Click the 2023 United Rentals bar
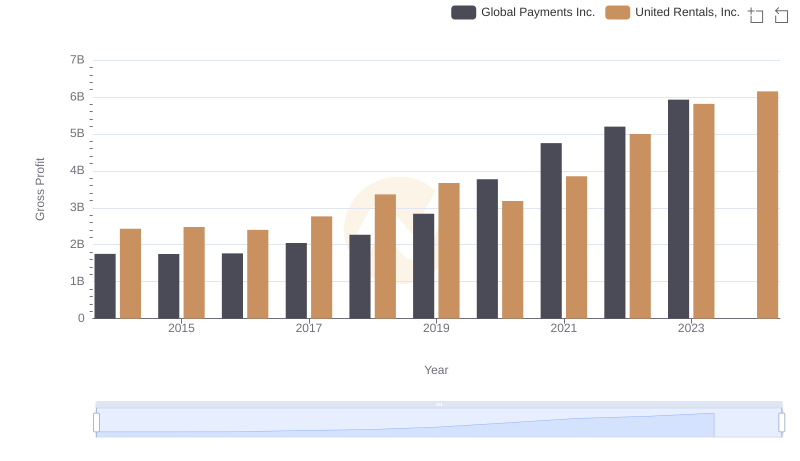Image resolution: width=800 pixels, height=461 pixels. coord(704,211)
